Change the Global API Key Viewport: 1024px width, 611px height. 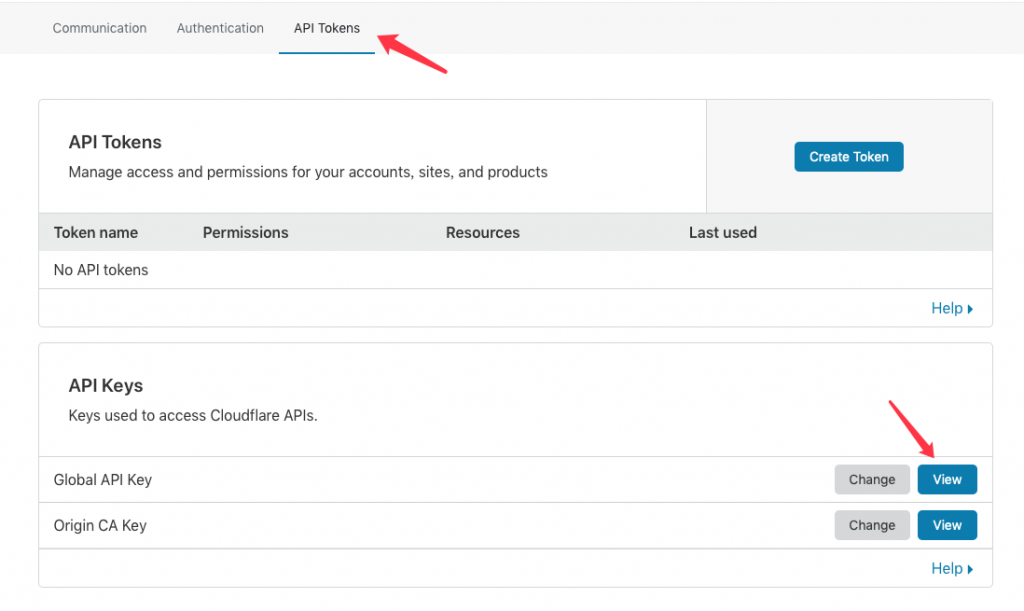(x=871, y=480)
